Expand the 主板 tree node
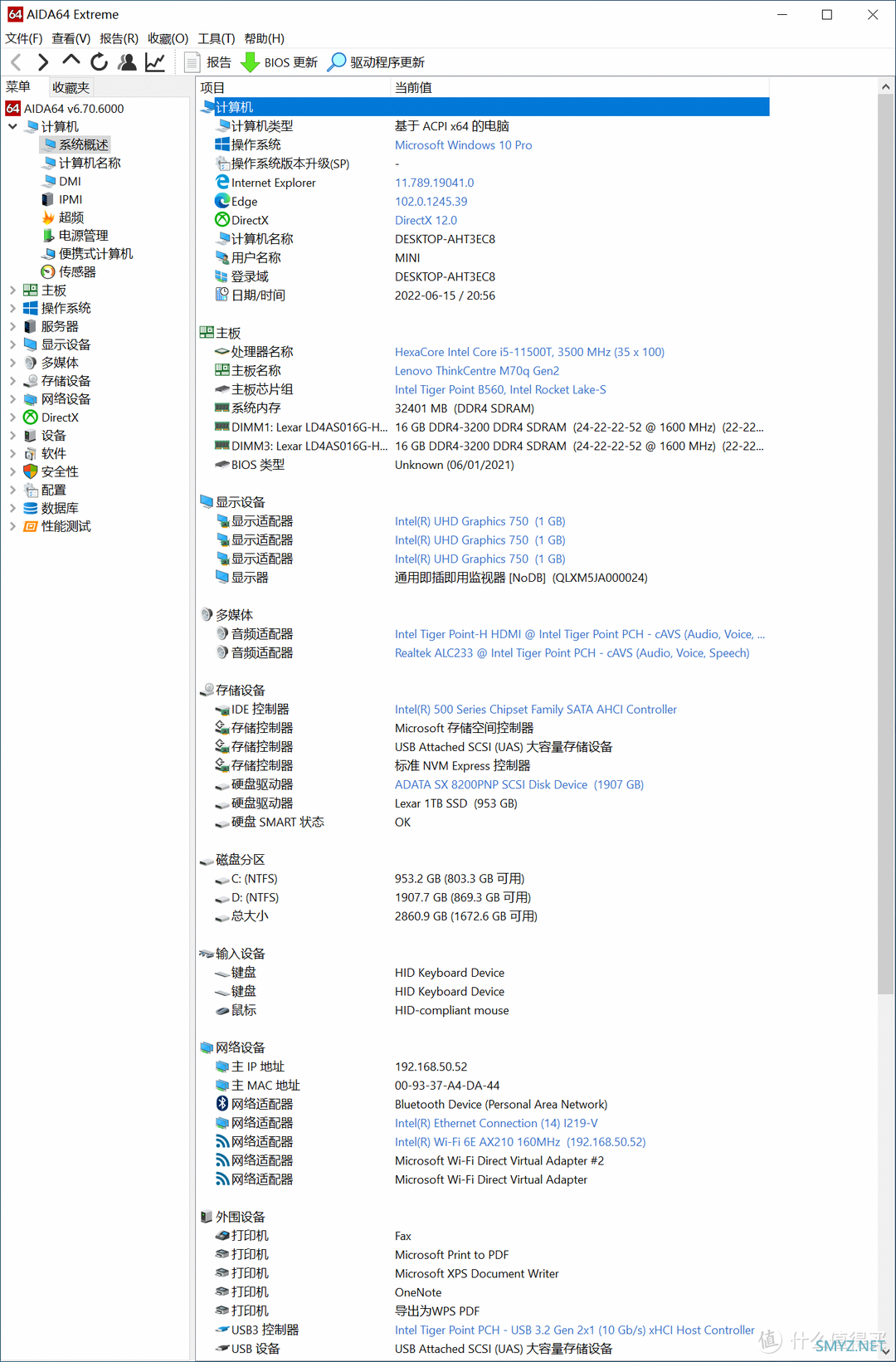896x1362 pixels. [x=12, y=290]
